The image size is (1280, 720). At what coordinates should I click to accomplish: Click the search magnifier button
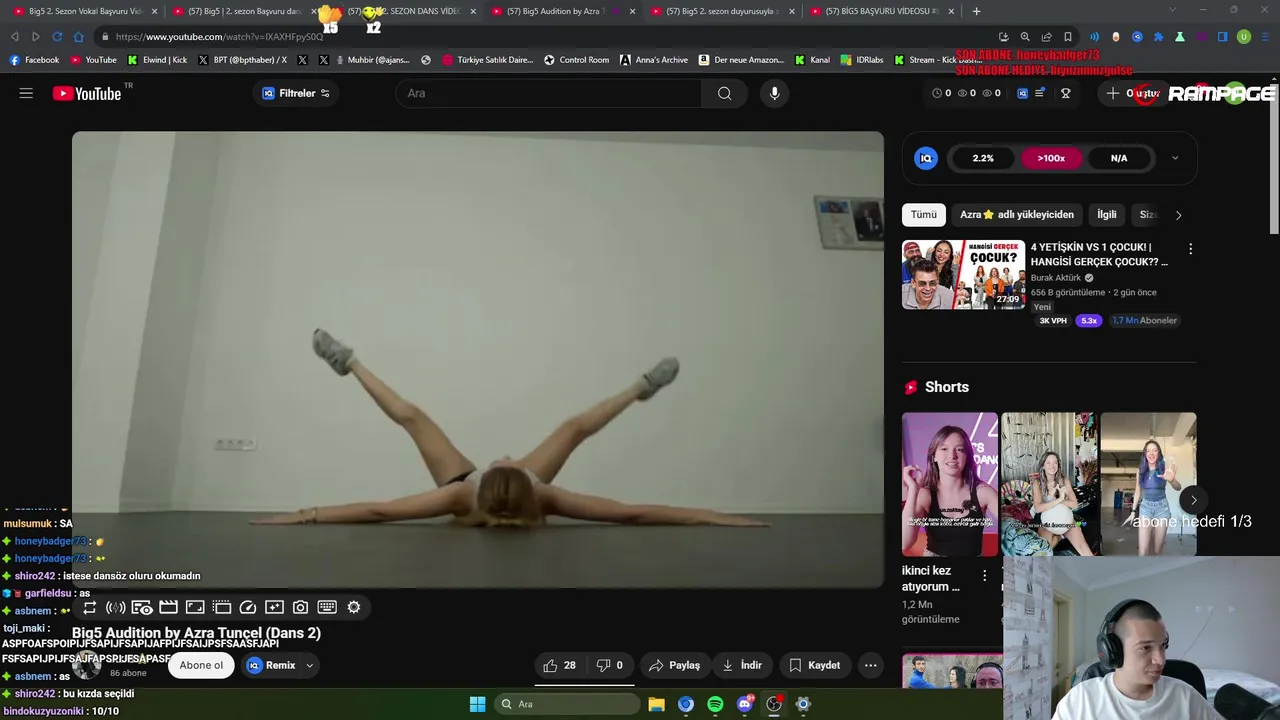click(724, 93)
